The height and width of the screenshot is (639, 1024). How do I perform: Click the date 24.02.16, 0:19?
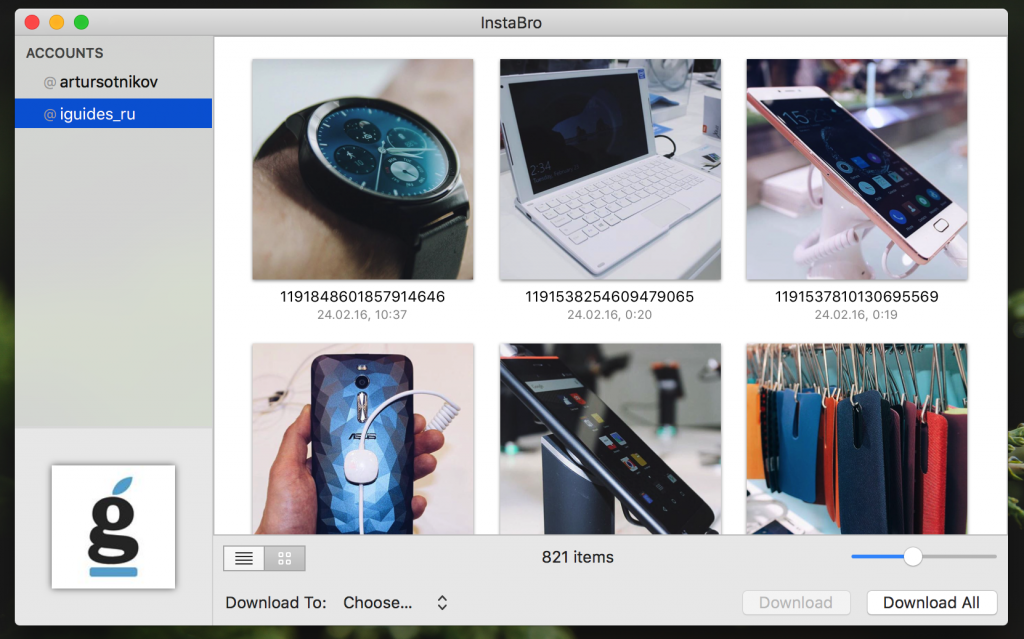[856, 315]
